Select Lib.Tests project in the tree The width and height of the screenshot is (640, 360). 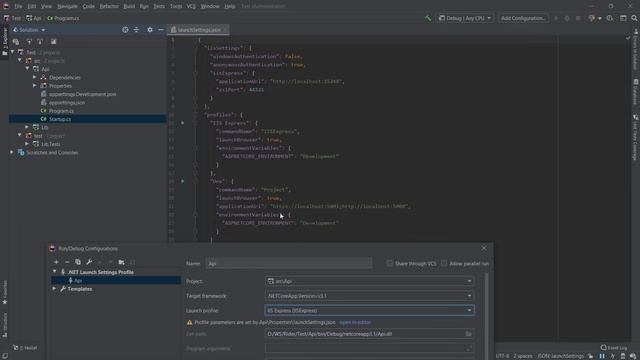pos(51,144)
